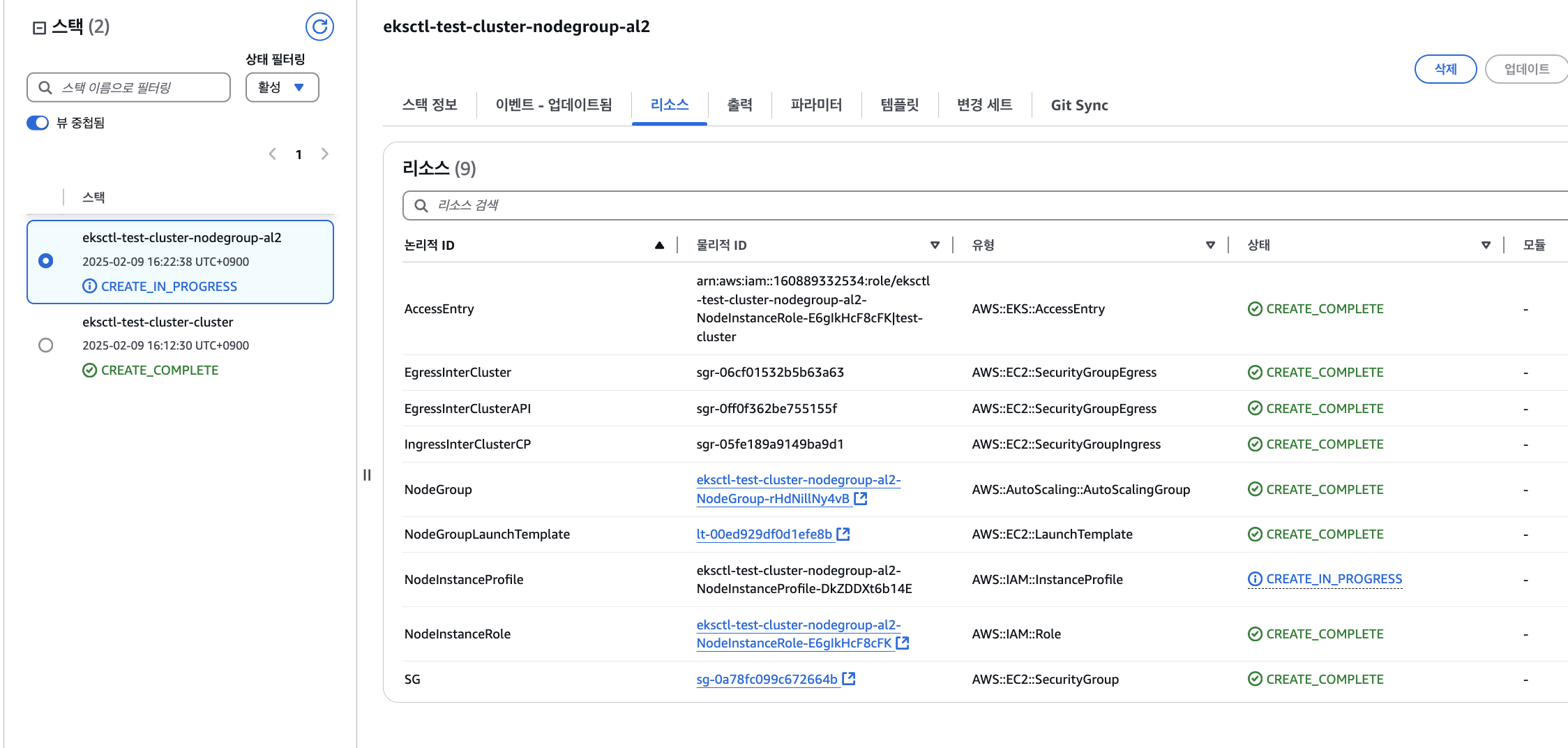
Task: Refresh the stack list
Action: click(x=319, y=27)
